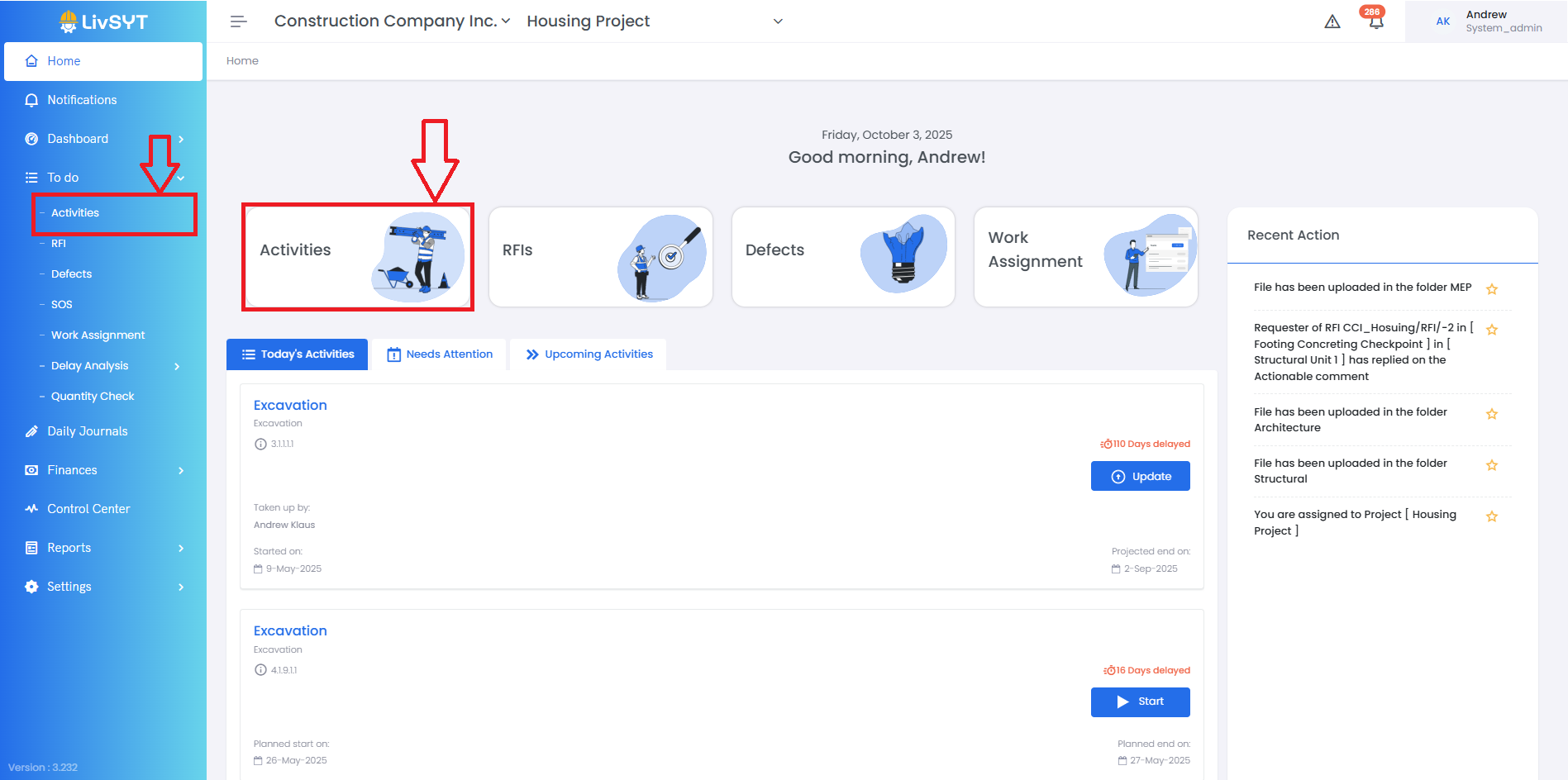The width and height of the screenshot is (1568, 780).
Task: Click the info icon beside 3.1.1.1
Action: point(260,444)
